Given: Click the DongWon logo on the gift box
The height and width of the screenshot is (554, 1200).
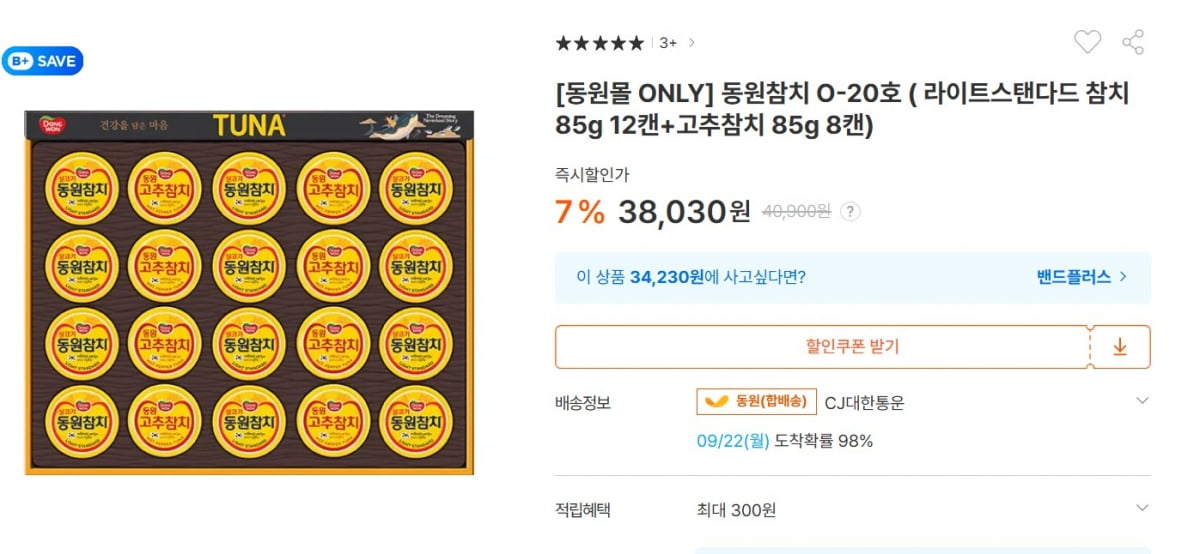Looking at the screenshot, I should (x=51, y=126).
